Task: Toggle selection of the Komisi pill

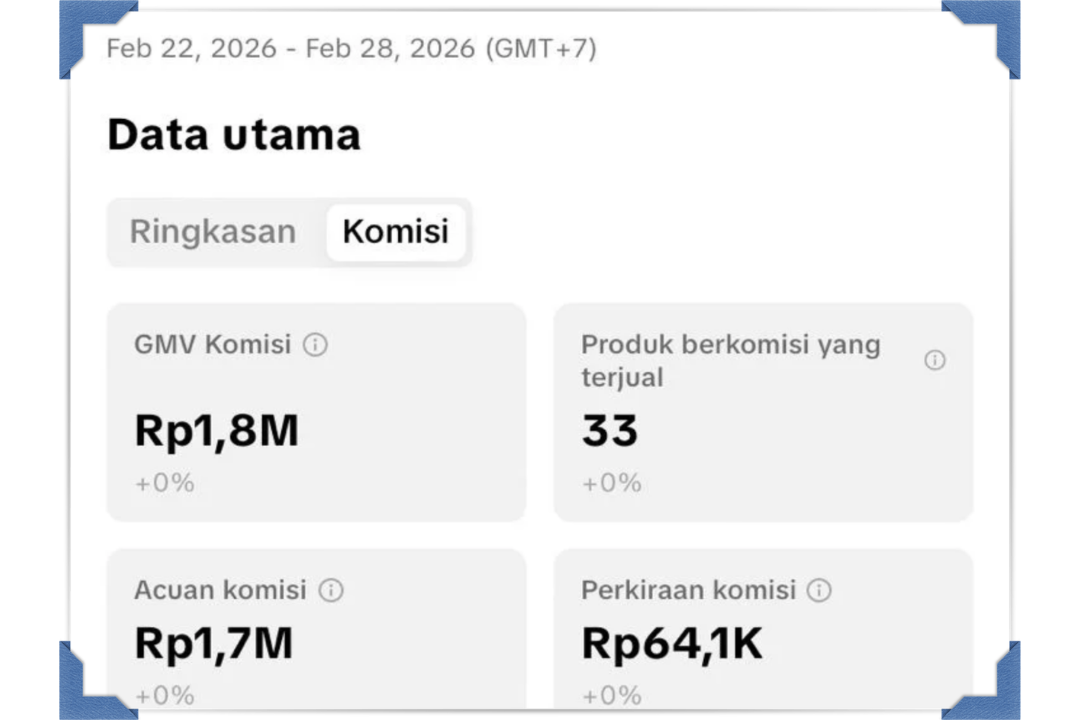Action: [x=396, y=231]
